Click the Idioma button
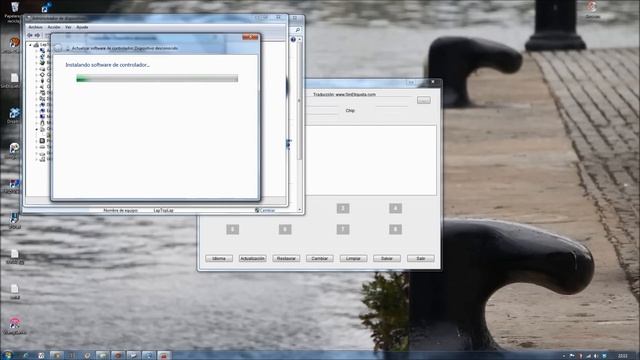 click(219, 258)
